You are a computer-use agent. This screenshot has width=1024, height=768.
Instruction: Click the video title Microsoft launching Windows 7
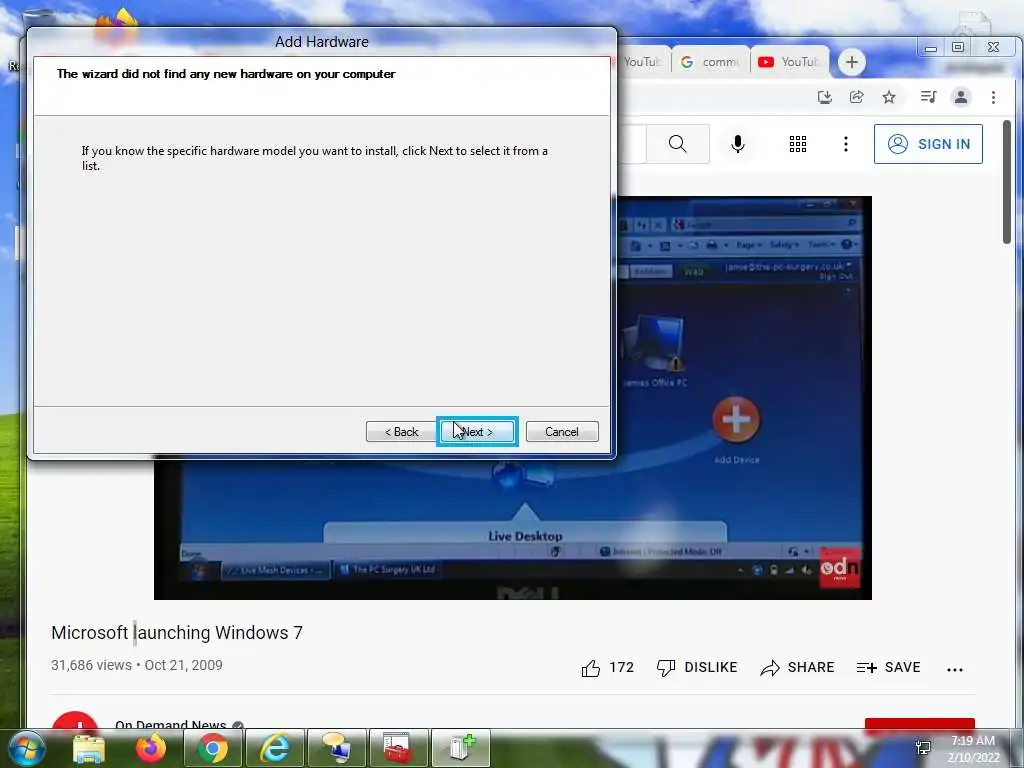coord(177,633)
